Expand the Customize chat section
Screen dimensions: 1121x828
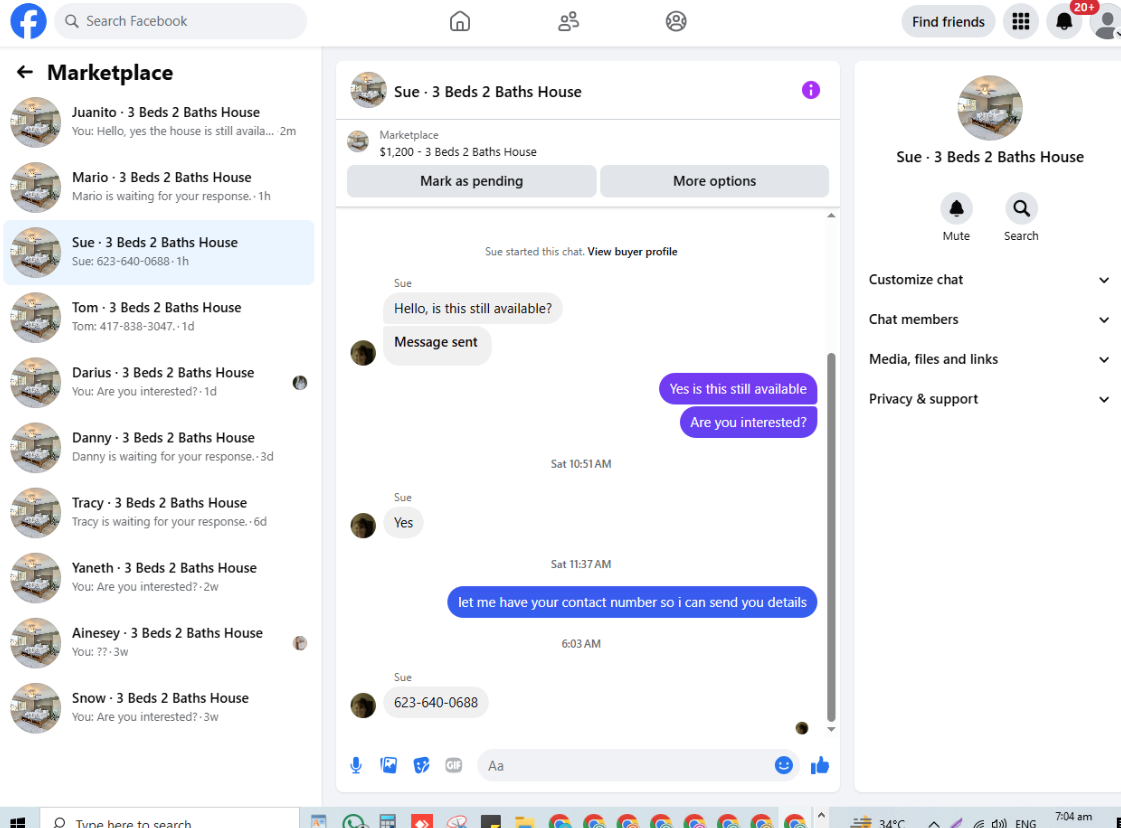point(989,280)
